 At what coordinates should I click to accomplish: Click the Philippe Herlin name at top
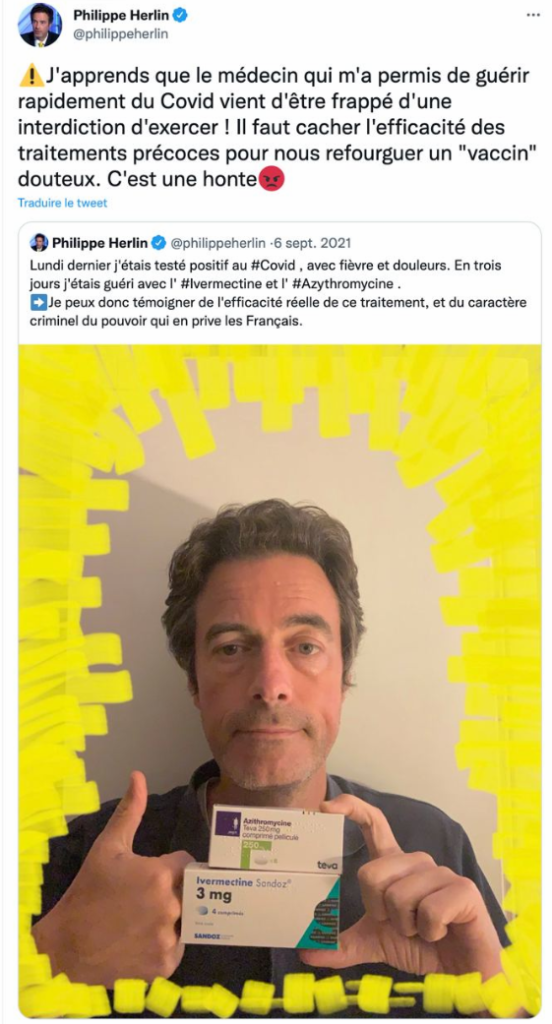[121, 15]
